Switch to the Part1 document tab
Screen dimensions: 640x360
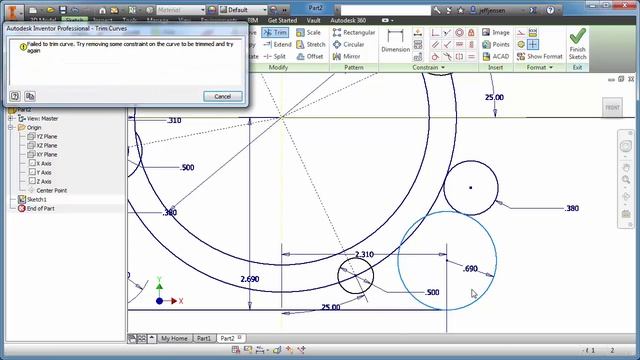click(x=204, y=338)
